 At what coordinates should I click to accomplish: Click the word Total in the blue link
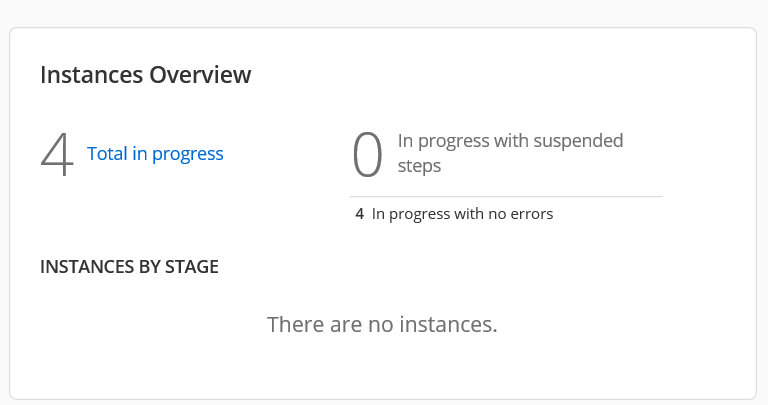[107, 154]
